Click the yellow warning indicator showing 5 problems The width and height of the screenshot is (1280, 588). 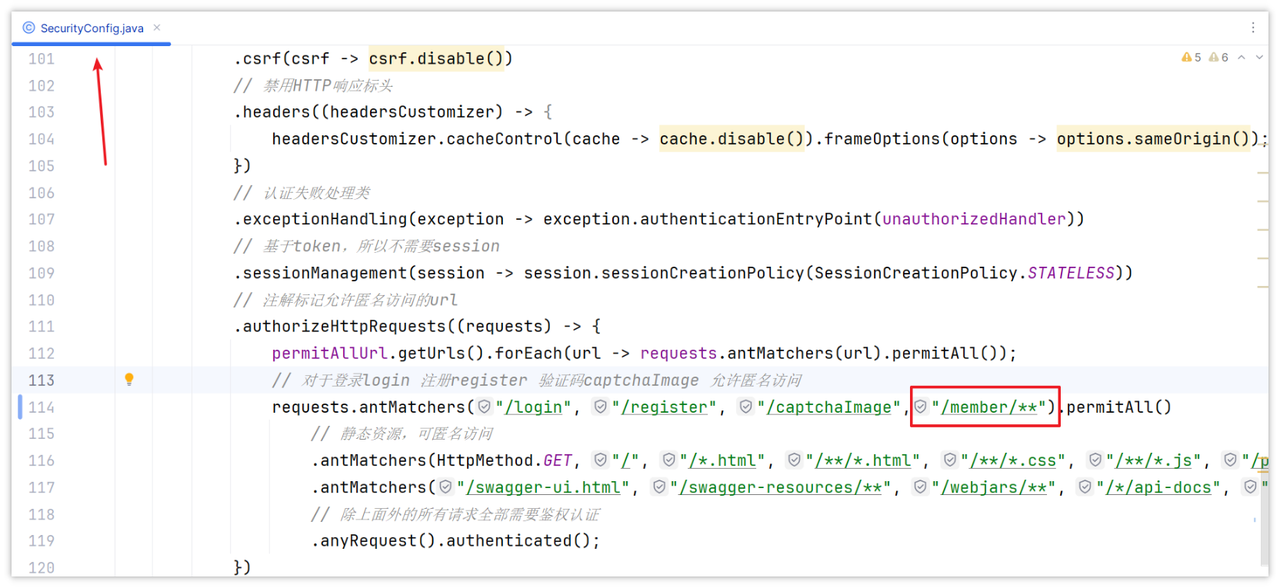click(1191, 58)
